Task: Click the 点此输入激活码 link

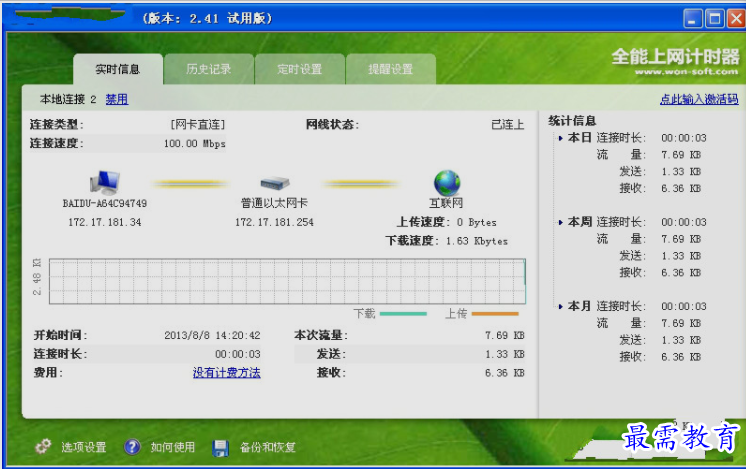Action: 699,99
